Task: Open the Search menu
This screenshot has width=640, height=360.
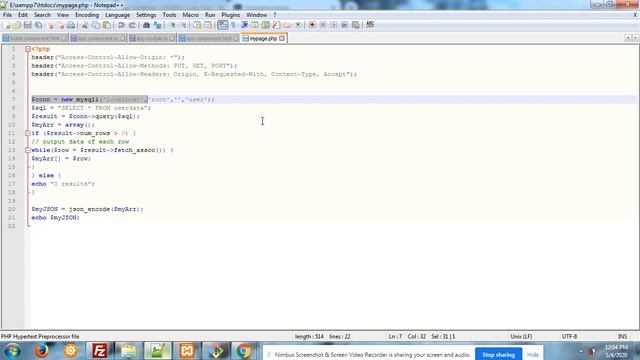Action: (x=42, y=15)
